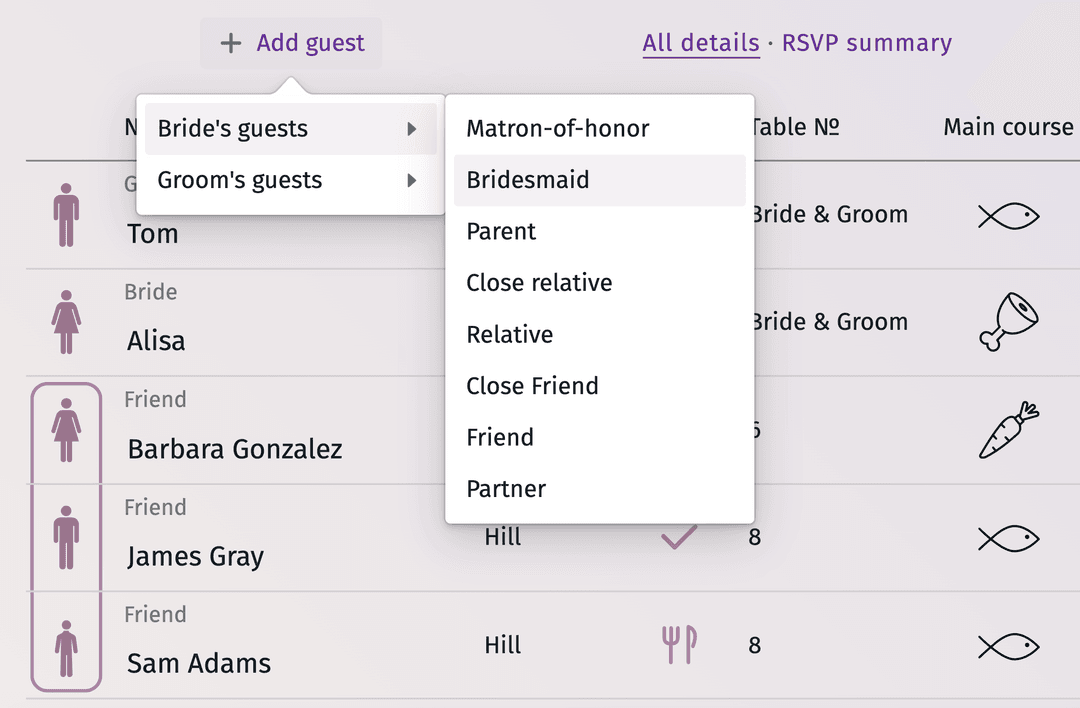Screen dimensions: 1080x708
Task: Click the fish main course icon for Tom
Action: click(1008, 215)
